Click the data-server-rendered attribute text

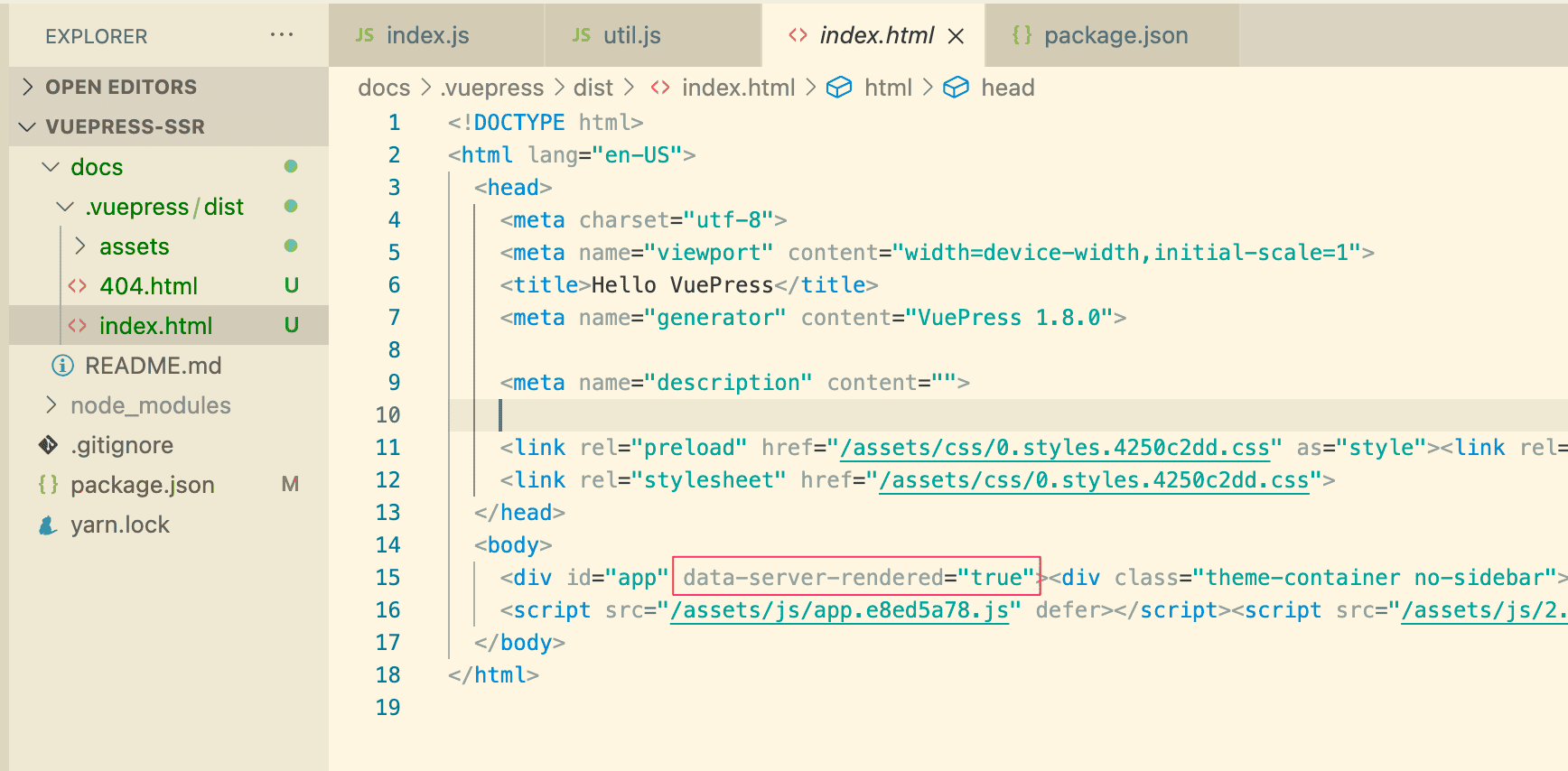pos(814,578)
